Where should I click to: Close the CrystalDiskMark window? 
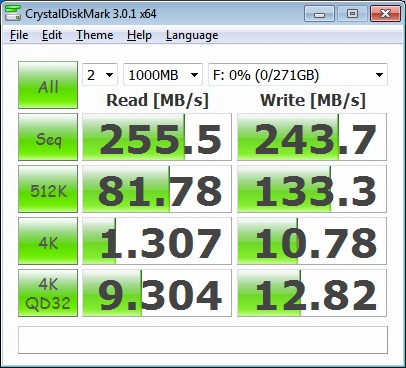click(385, 14)
